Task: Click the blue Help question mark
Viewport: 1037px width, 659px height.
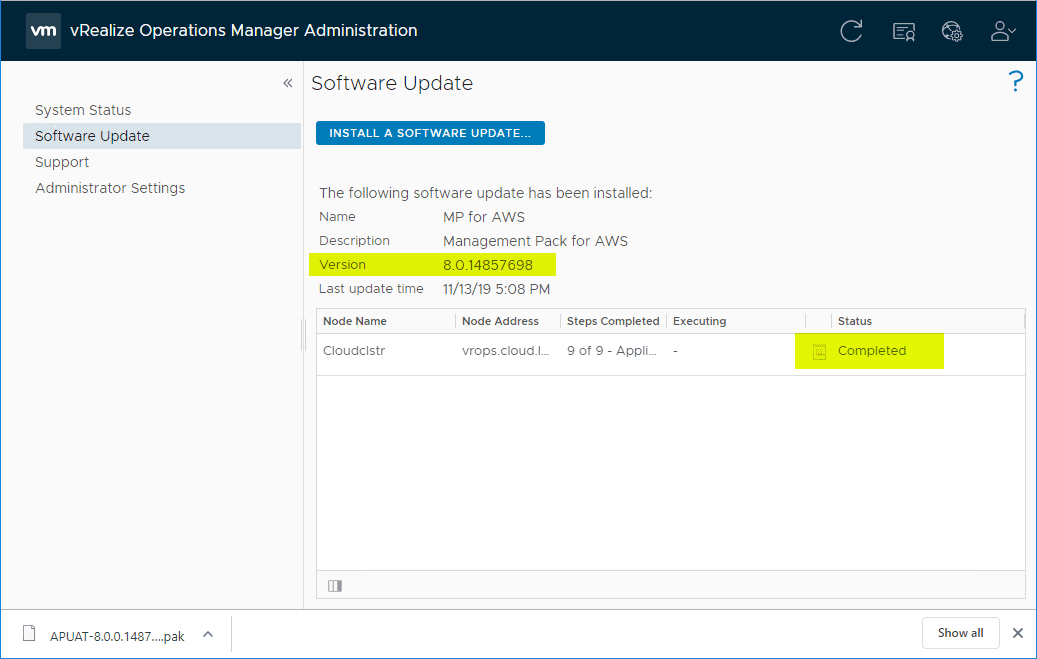Action: 1016,81
